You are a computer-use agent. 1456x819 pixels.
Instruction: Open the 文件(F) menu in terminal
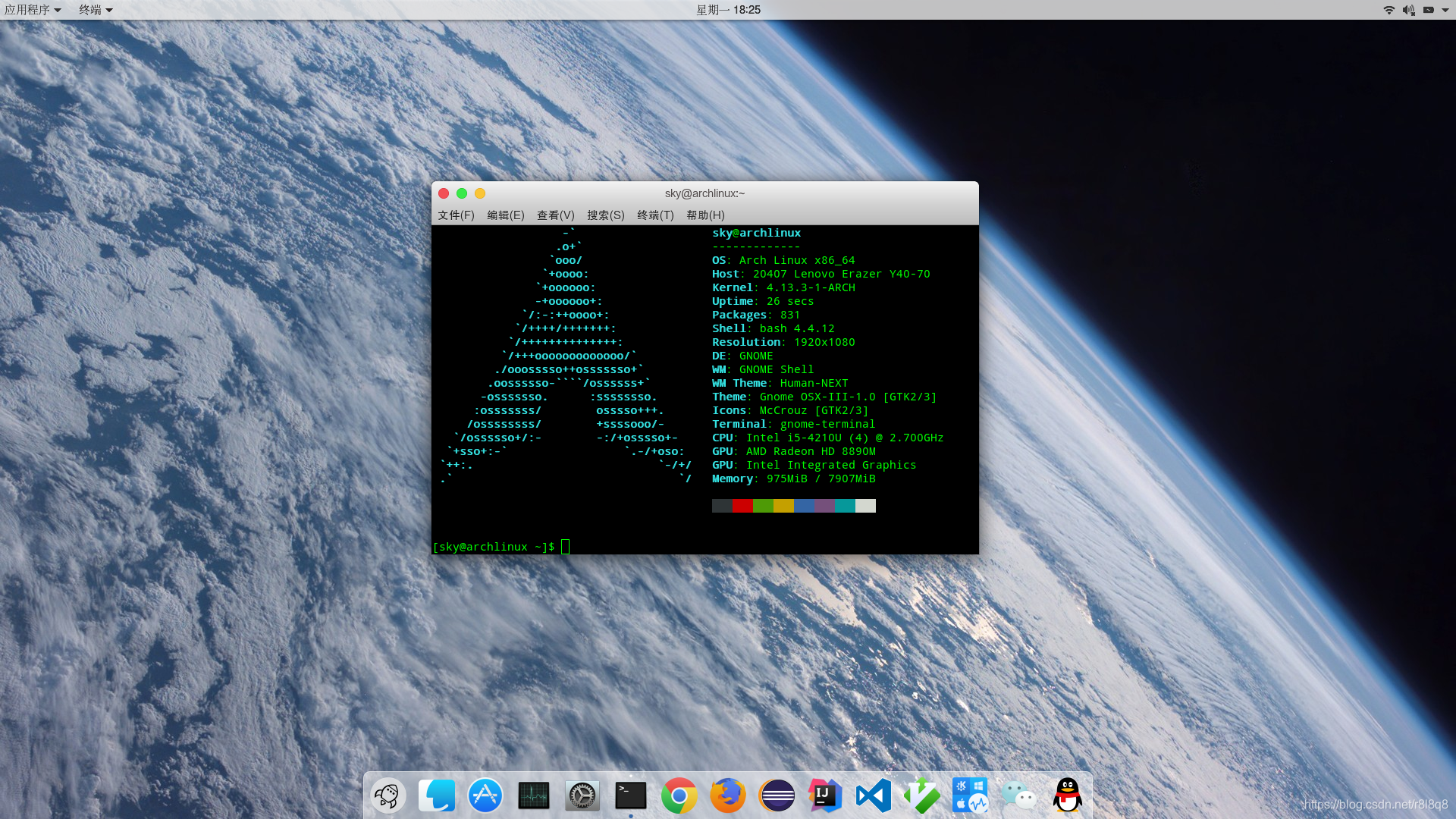point(456,215)
